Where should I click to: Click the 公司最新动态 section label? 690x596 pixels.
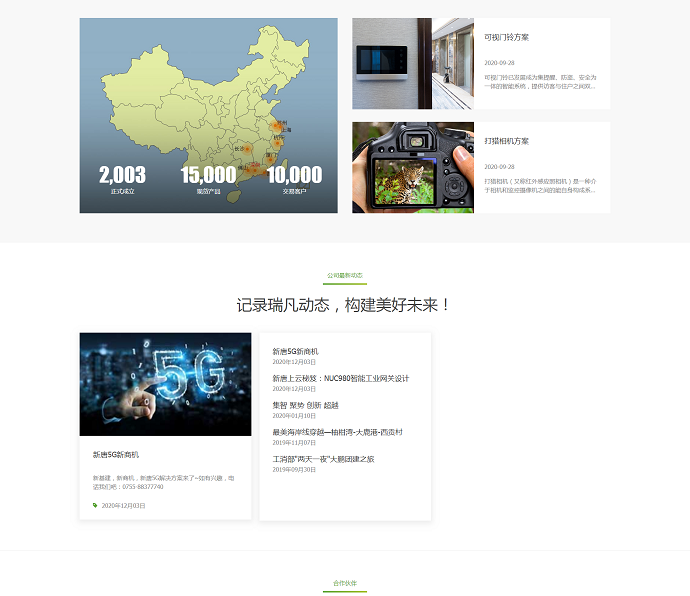click(344, 275)
